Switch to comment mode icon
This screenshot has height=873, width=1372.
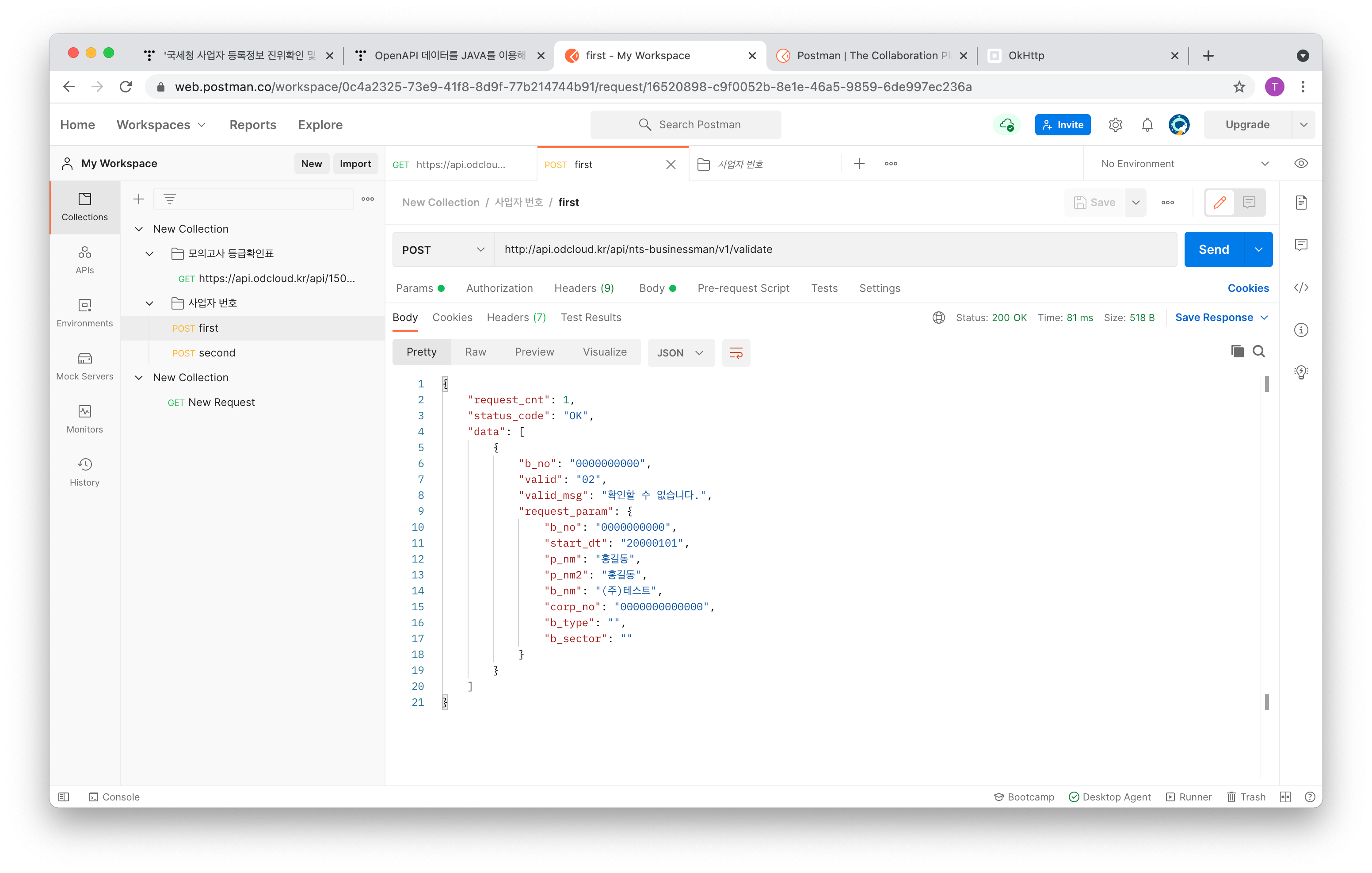[1249, 203]
